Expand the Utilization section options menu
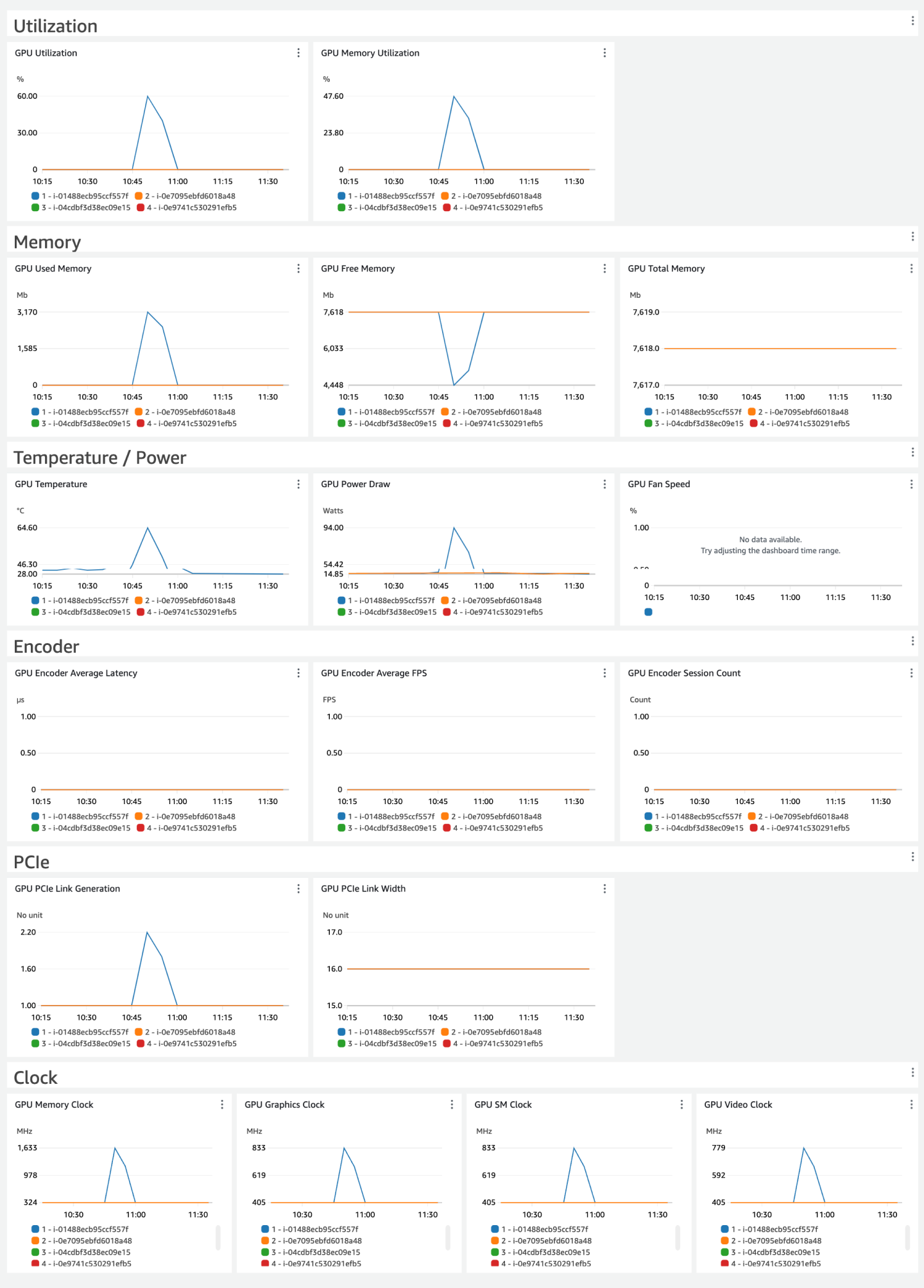Viewport: 924px width, 1288px height. click(x=912, y=21)
